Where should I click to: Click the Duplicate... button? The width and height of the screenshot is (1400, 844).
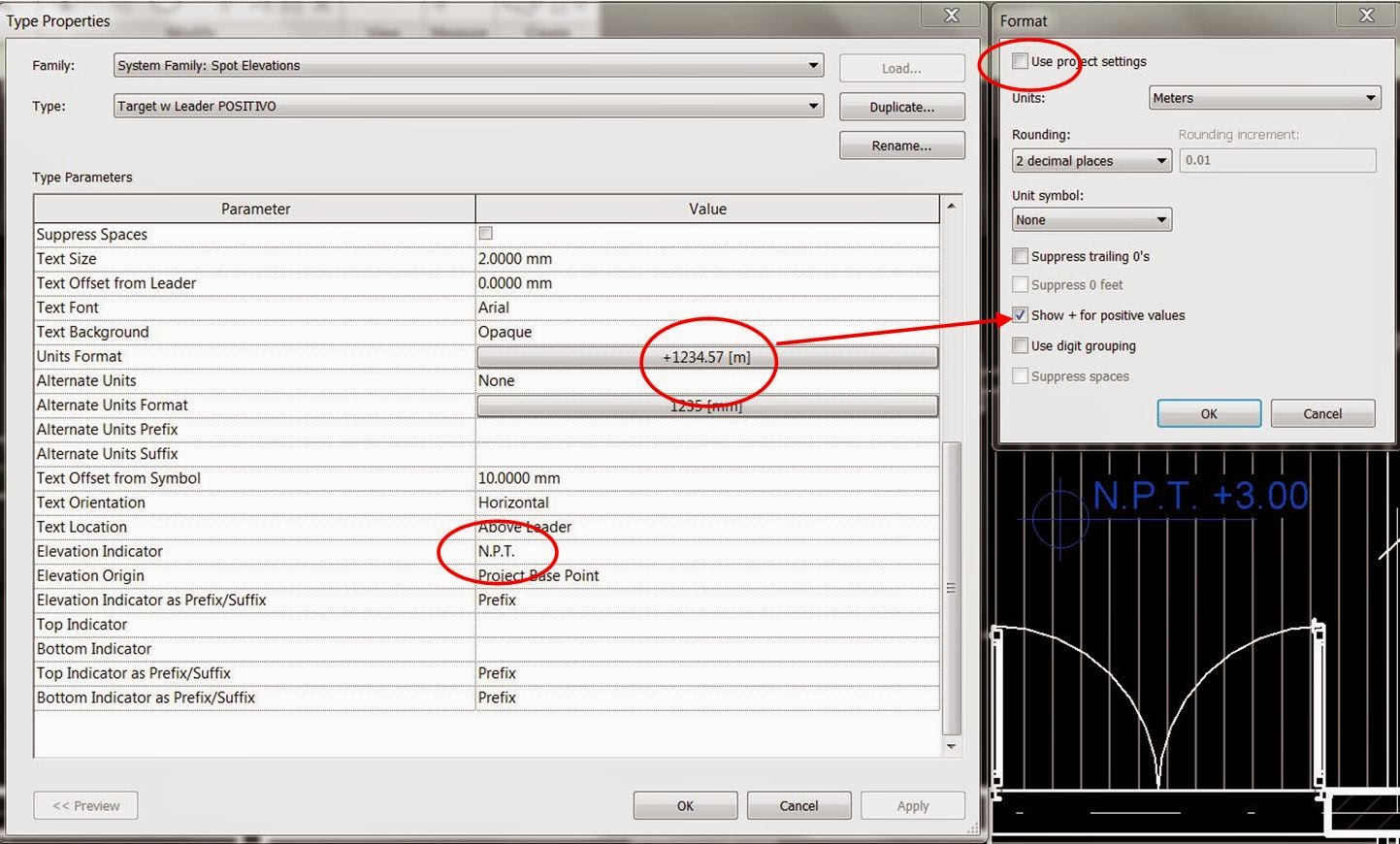click(x=901, y=107)
